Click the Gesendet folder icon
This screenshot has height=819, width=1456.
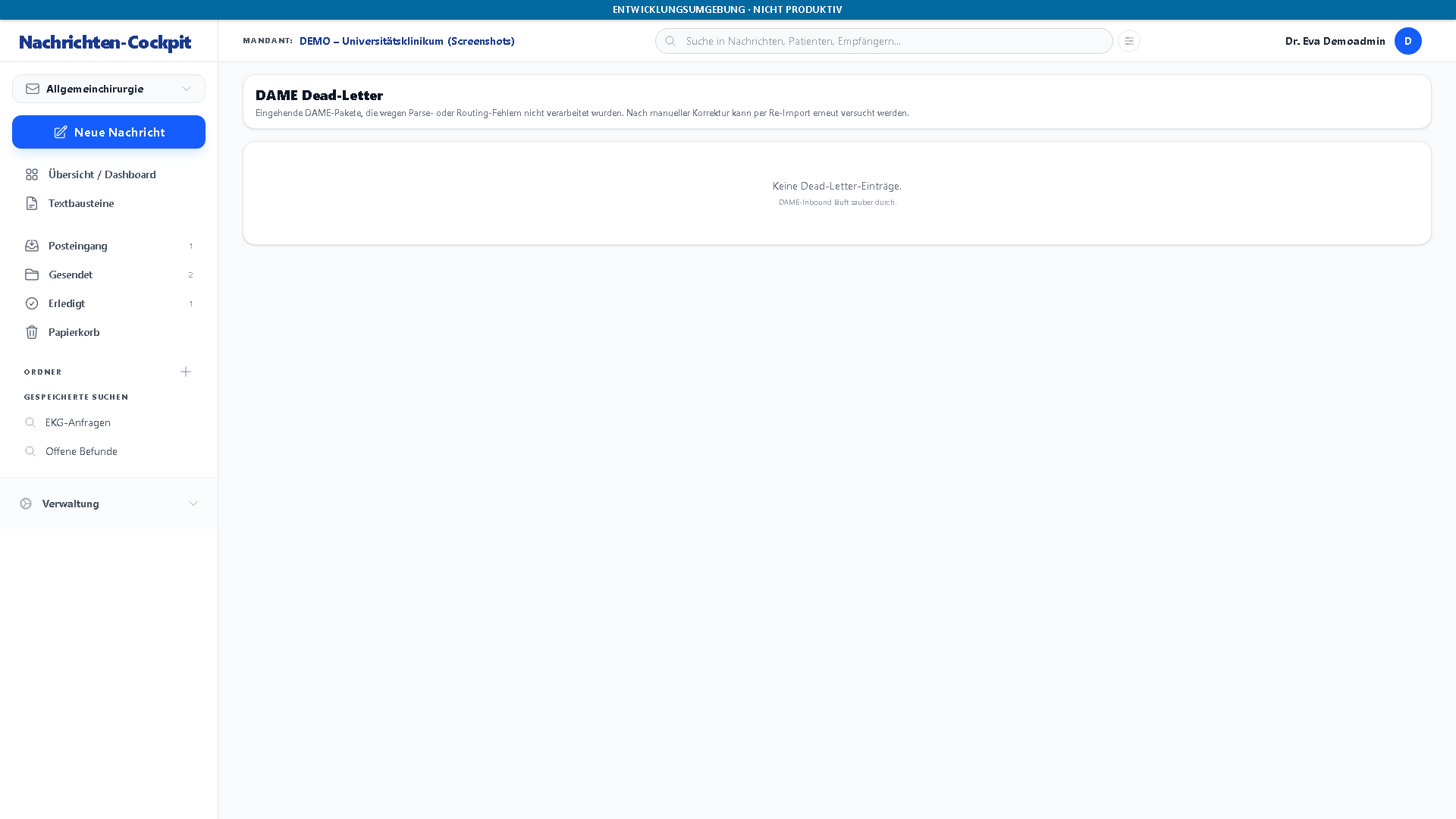point(32,275)
